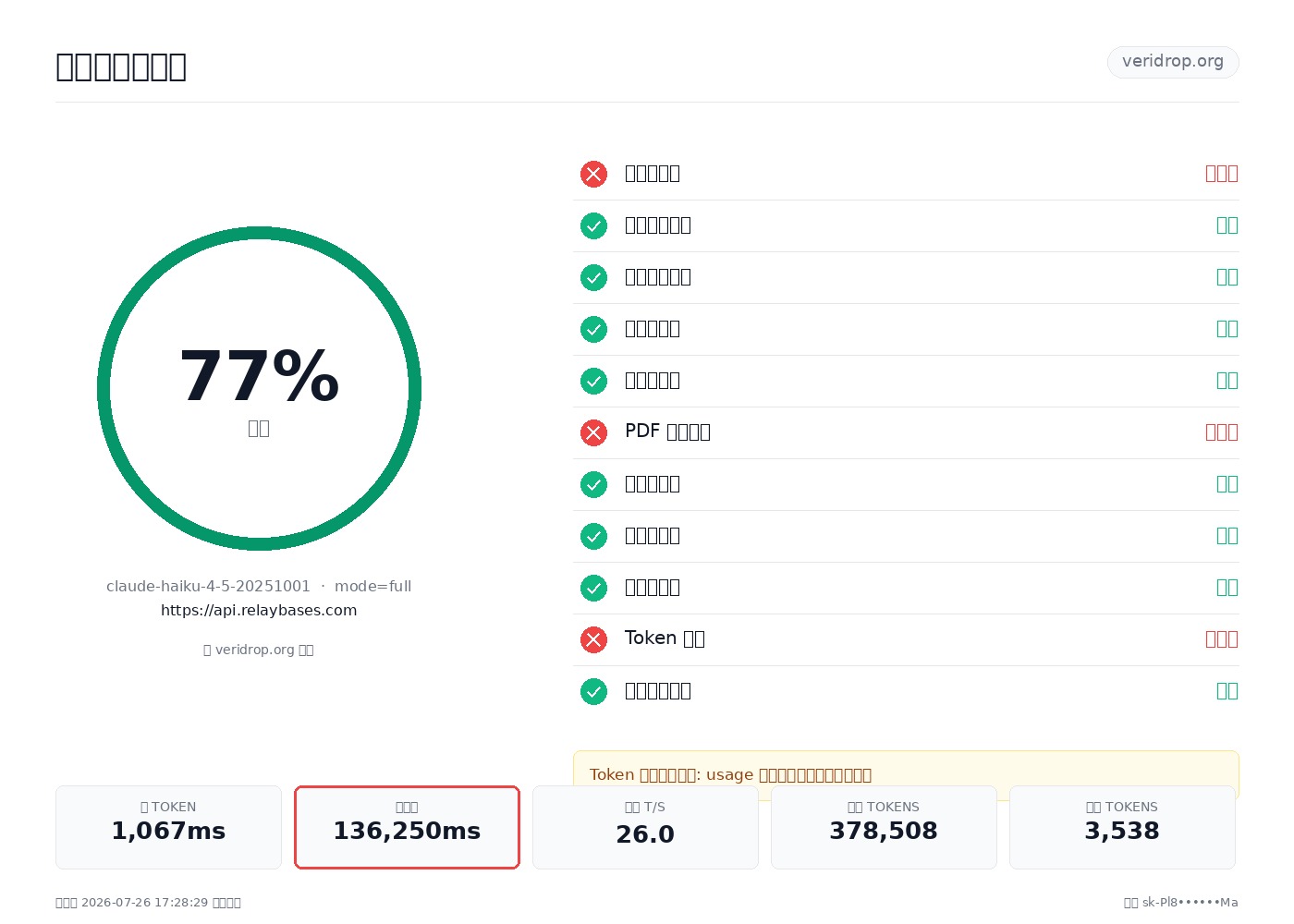Click the red X icon beside Token row
The height and width of the screenshot is (924, 1294).
593,639
